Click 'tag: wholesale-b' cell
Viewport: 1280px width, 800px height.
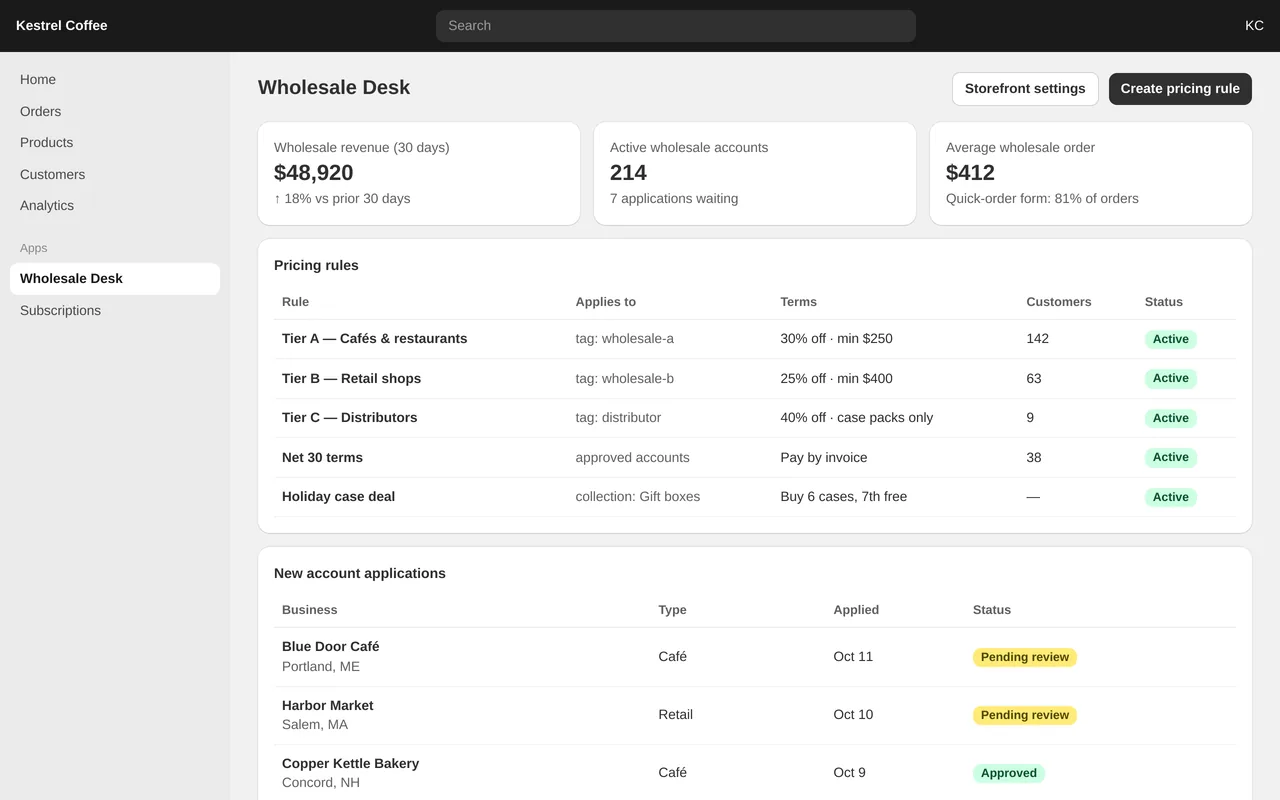click(625, 379)
